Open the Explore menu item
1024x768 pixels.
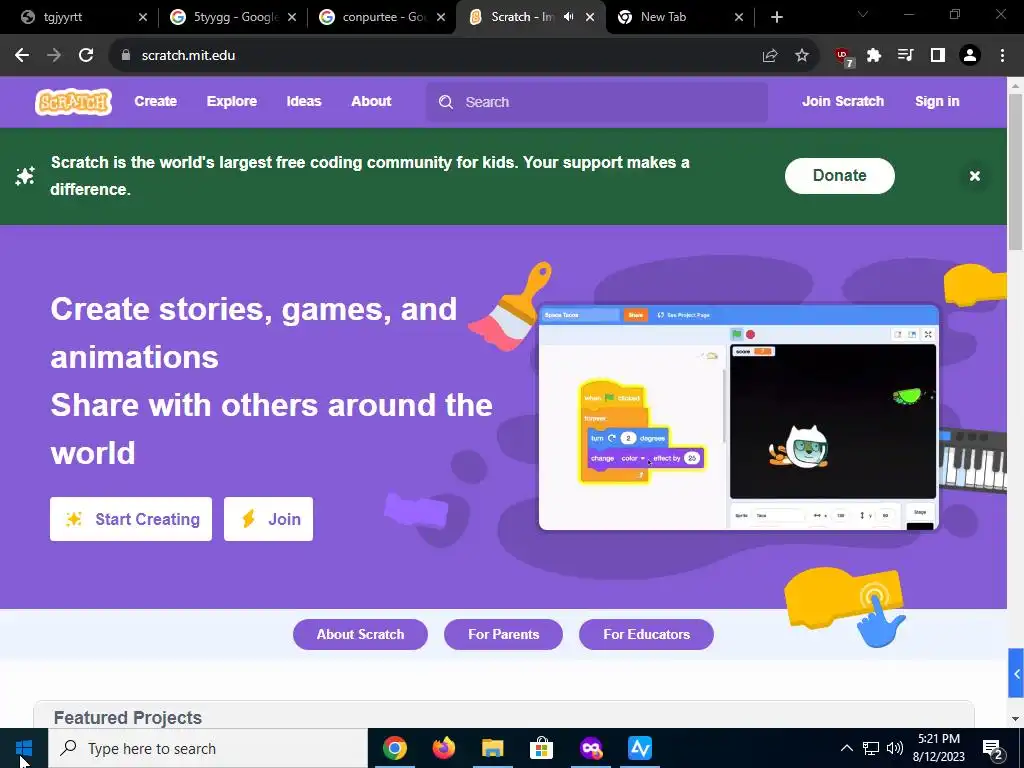coord(232,101)
